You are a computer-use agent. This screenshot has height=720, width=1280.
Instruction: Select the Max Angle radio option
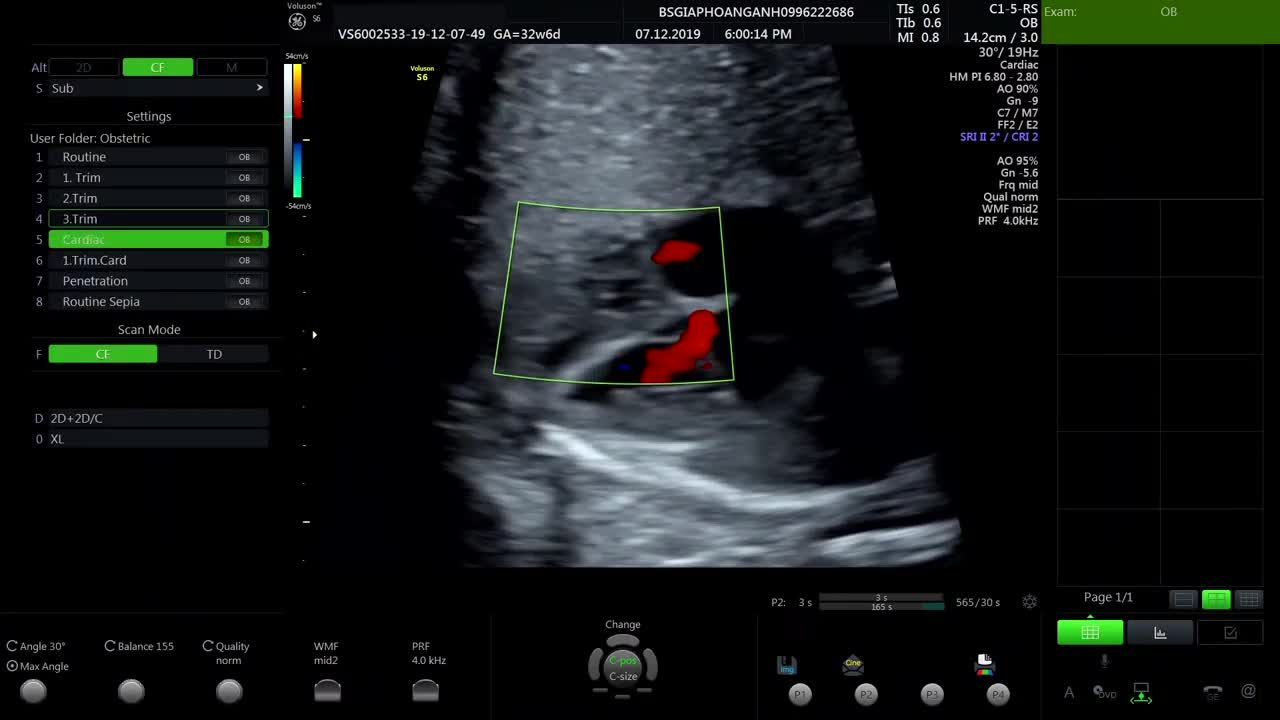(12, 666)
